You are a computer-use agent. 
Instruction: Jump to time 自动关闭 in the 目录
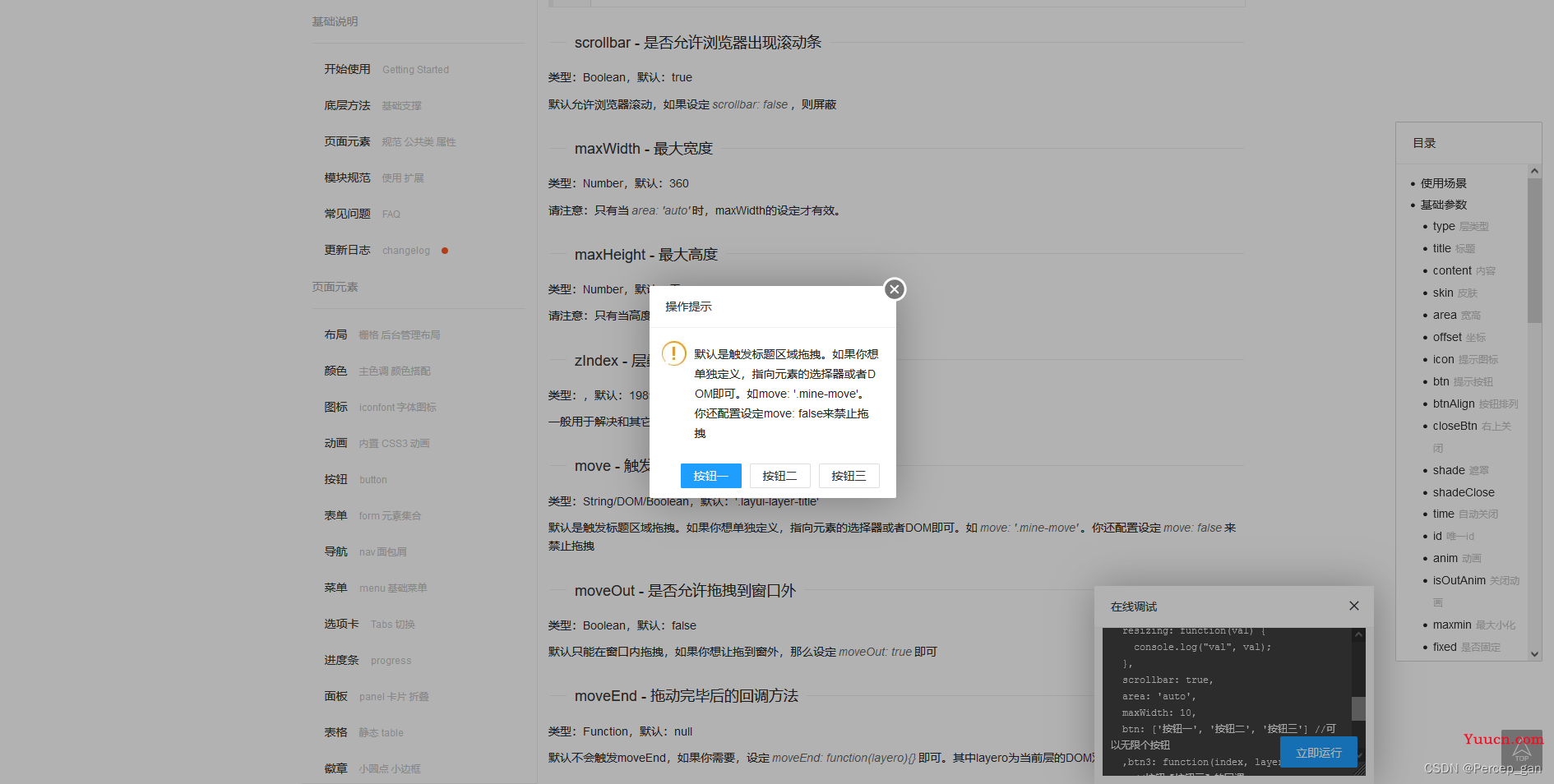1465,514
